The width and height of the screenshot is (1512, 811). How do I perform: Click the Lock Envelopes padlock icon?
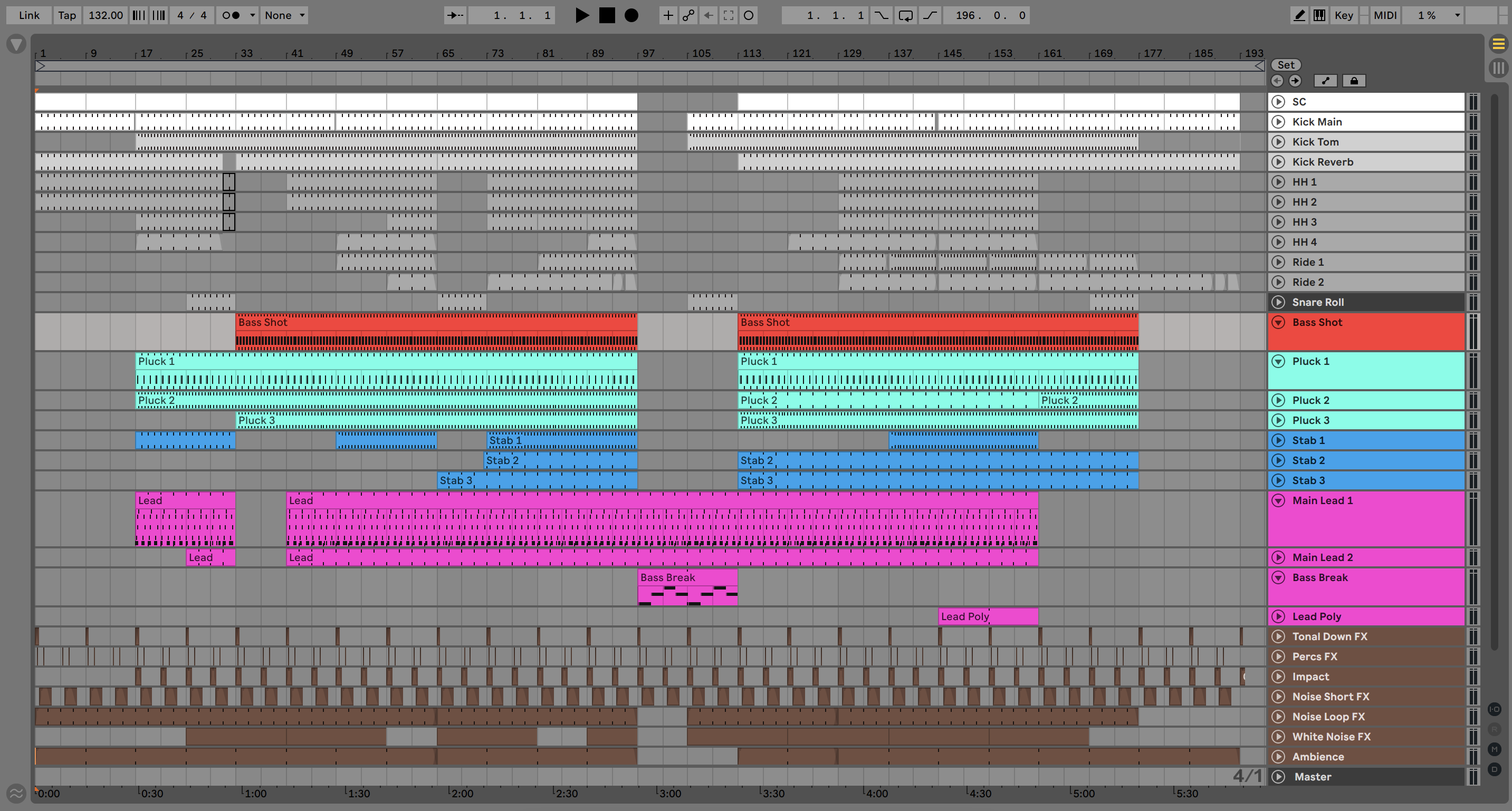(x=1354, y=81)
